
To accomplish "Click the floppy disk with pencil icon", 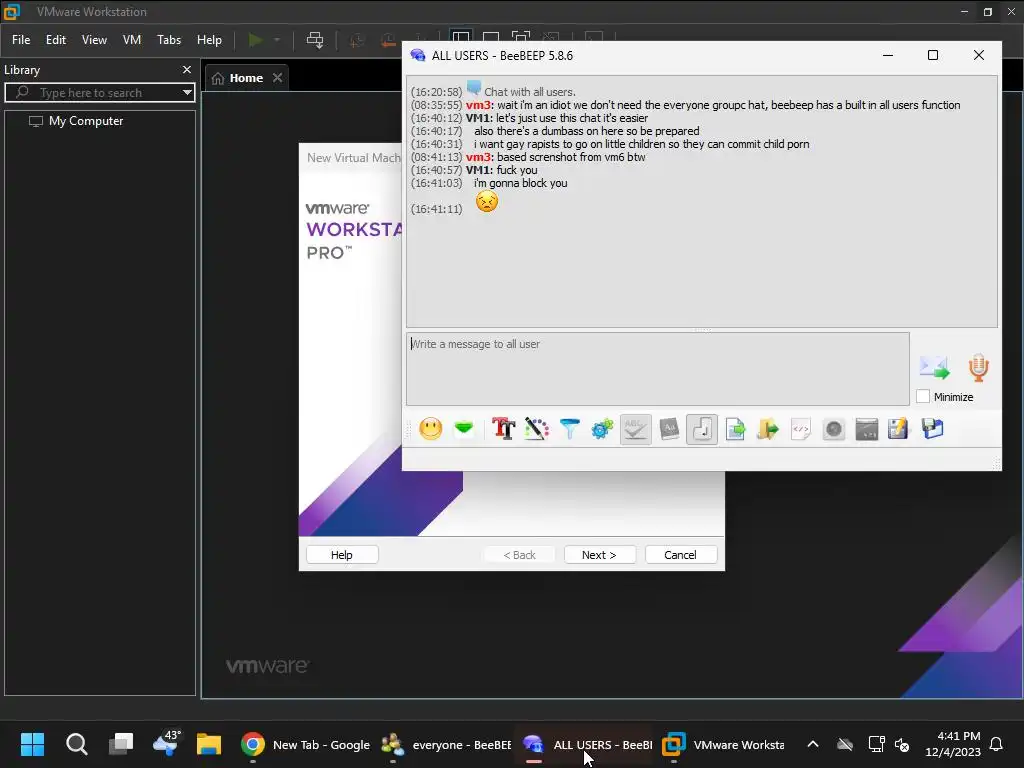I will [899, 429].
